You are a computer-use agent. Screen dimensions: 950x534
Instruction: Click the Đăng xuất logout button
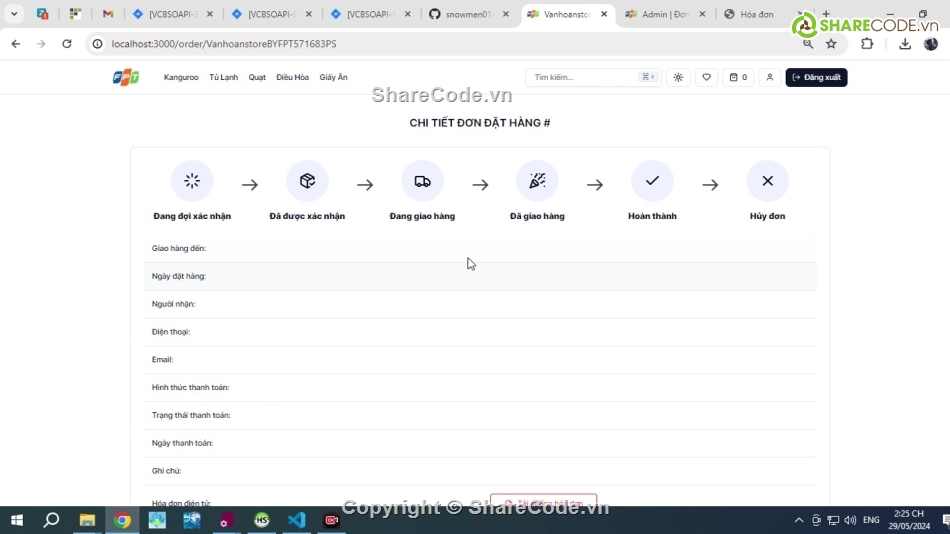[816, 78]
